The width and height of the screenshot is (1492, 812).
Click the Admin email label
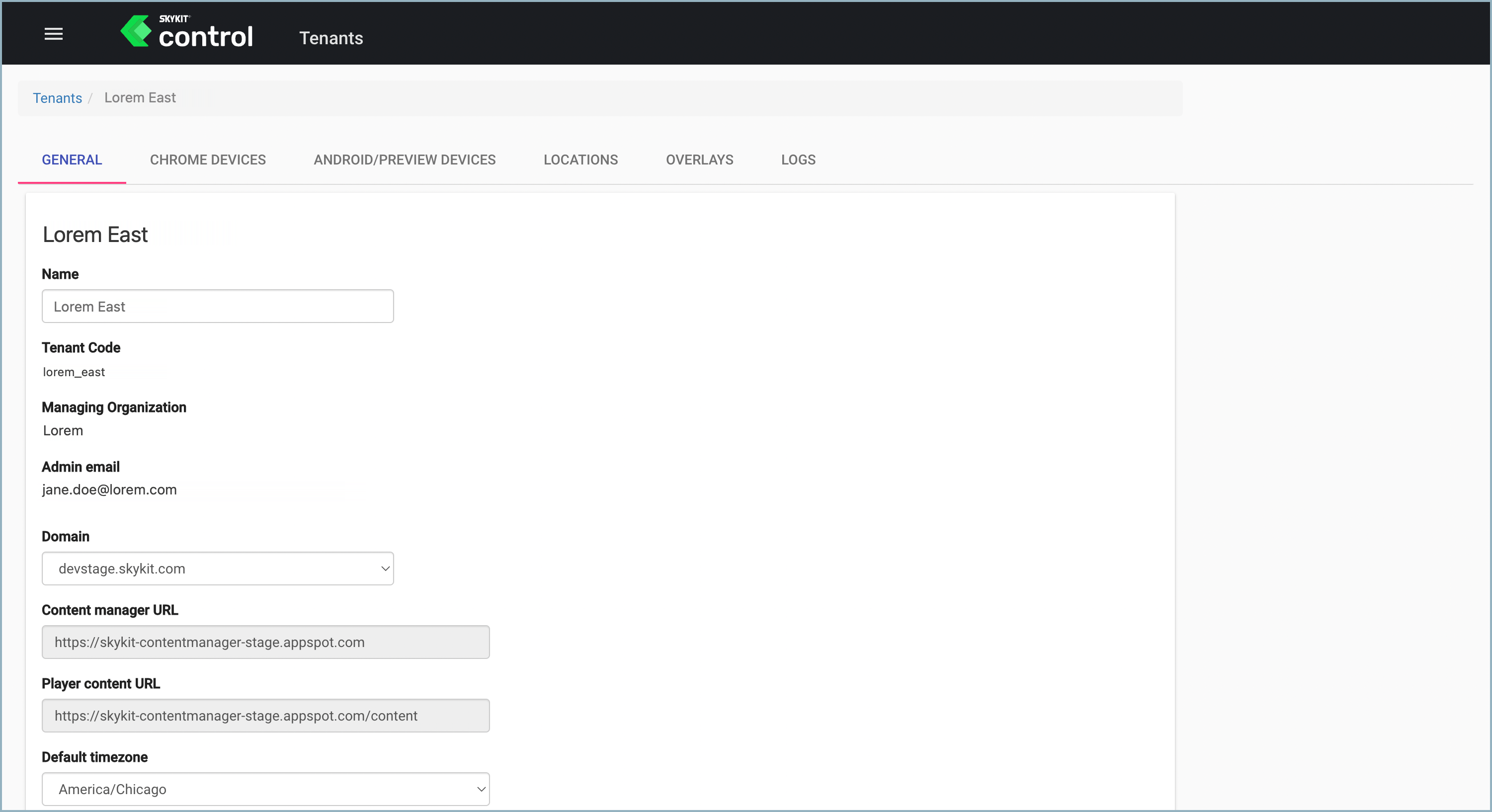81,467
